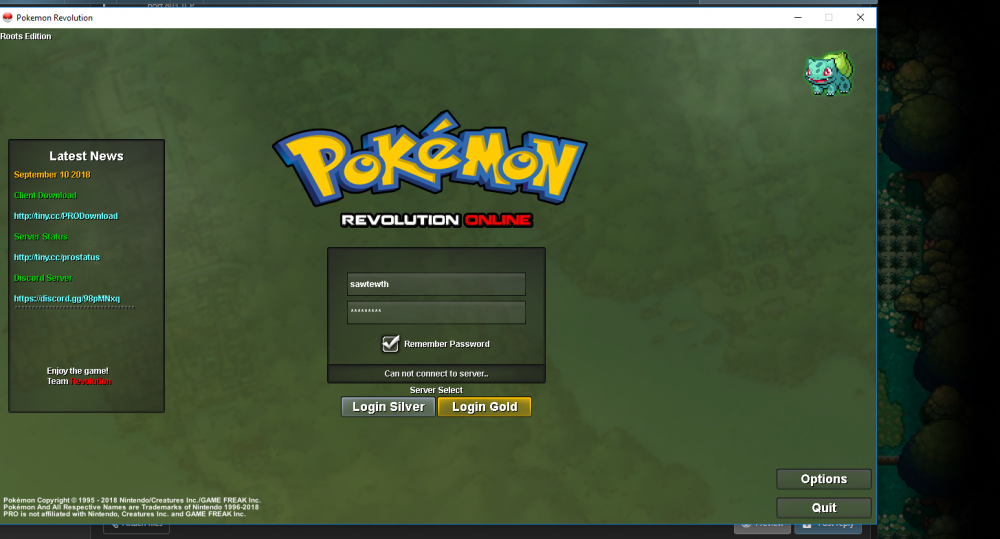Open the Options menu
Screen dimensions: 1000x539
[x=823, y=479]
